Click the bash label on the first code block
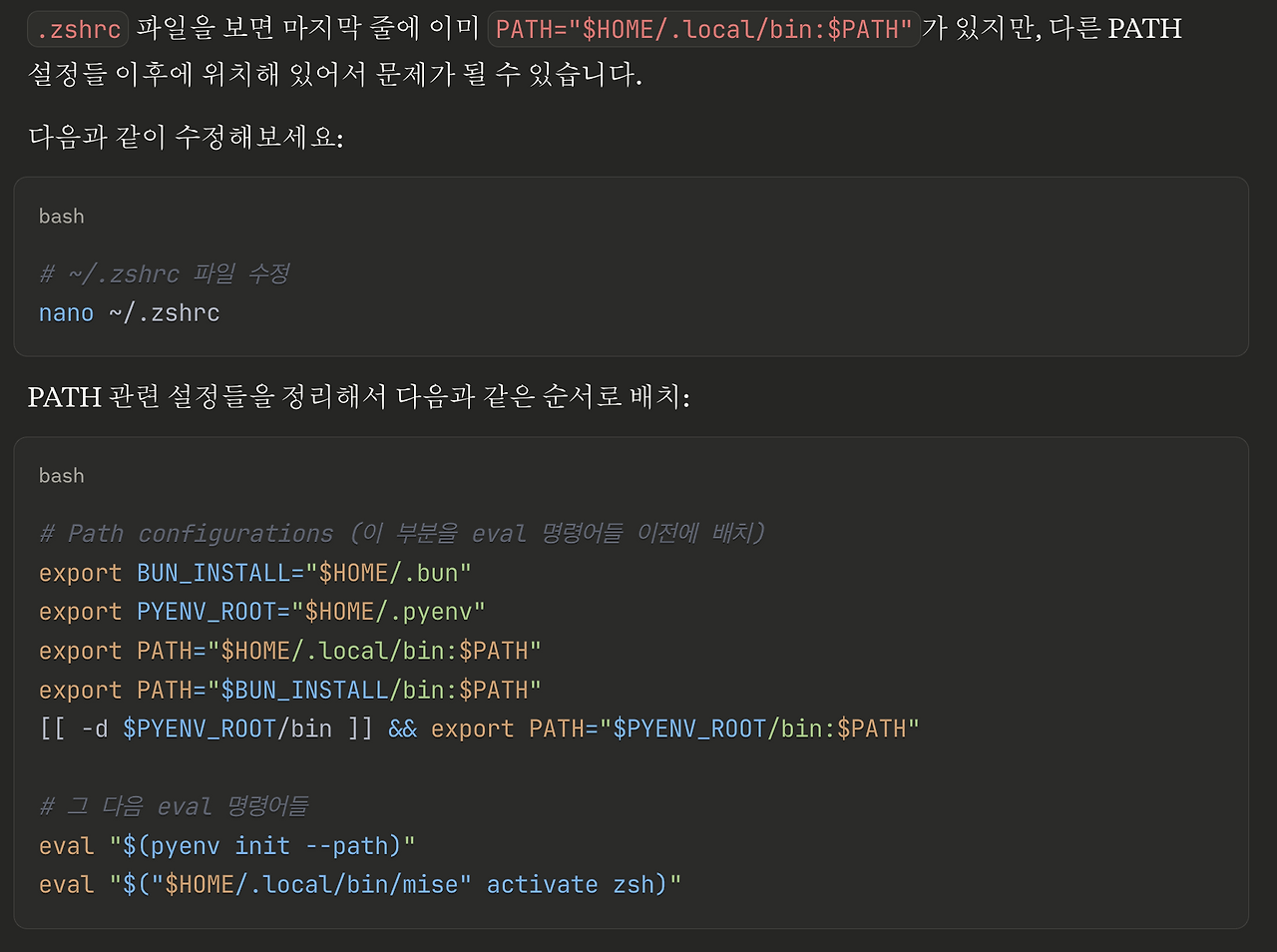 pyautogui.click(x=61, y=216)
